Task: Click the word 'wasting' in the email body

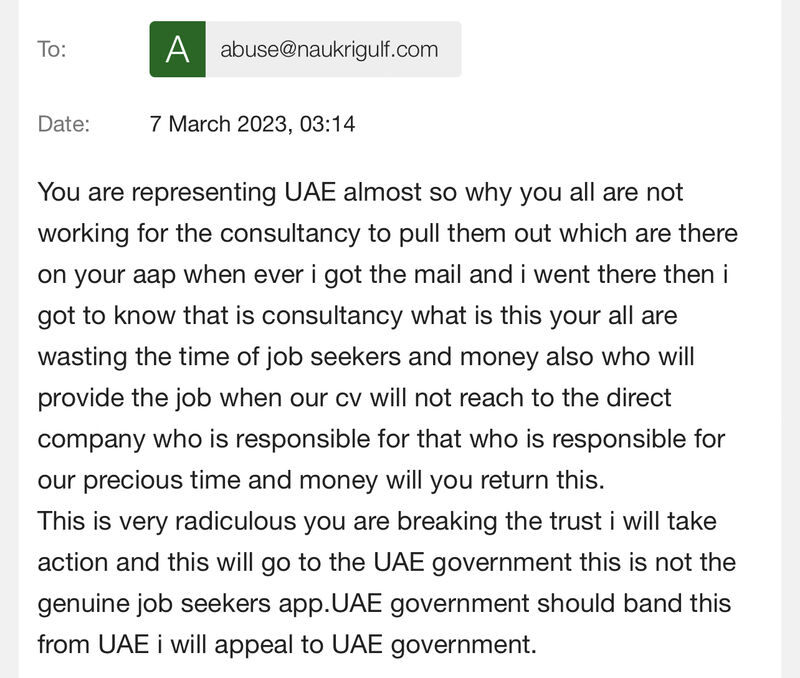Action: (82, 358)
